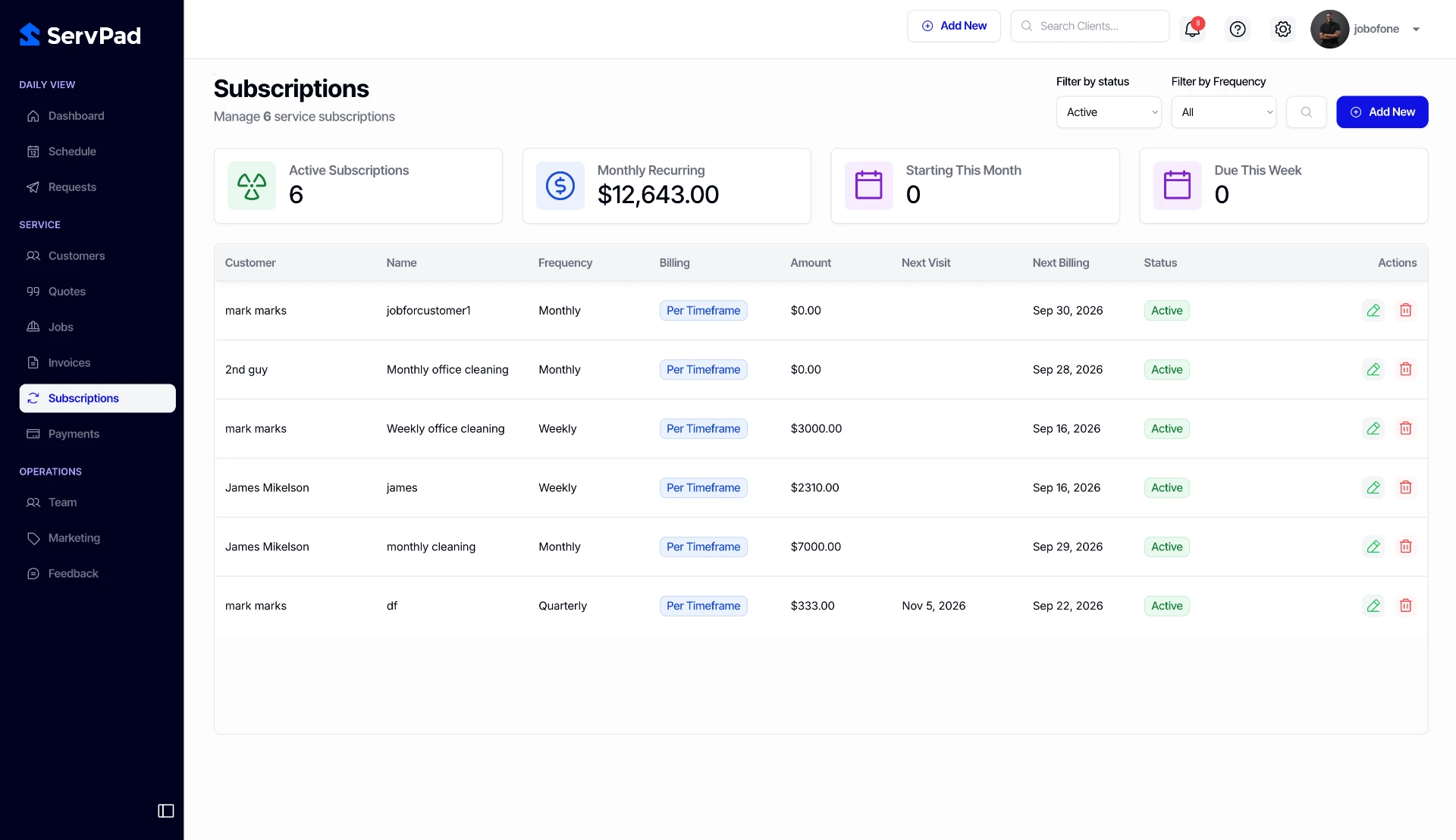
Task: Click the Nov 5, 2026 next visit
Action: click(934, 606)
